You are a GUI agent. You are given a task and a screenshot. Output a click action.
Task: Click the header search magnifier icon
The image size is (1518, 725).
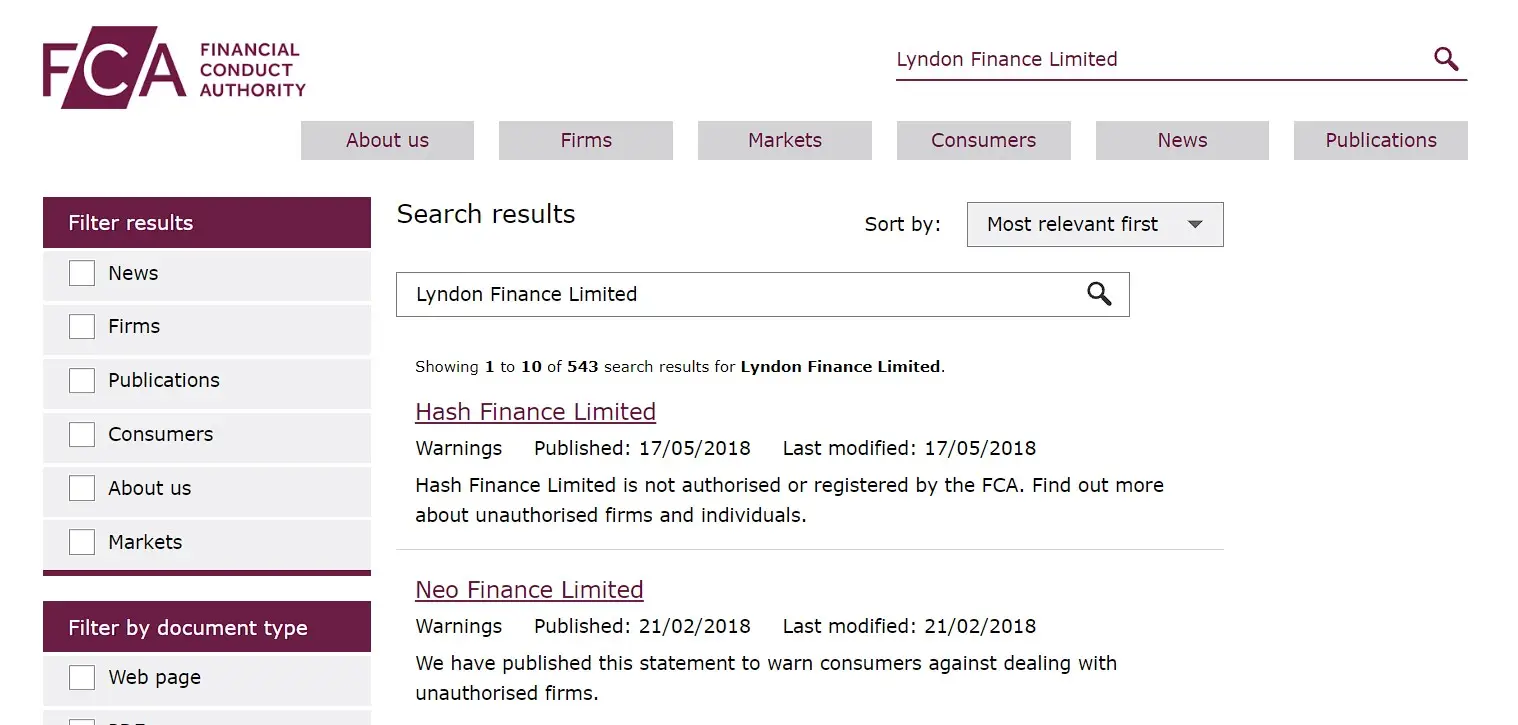pyautogui.click(x=1446, y=59)
